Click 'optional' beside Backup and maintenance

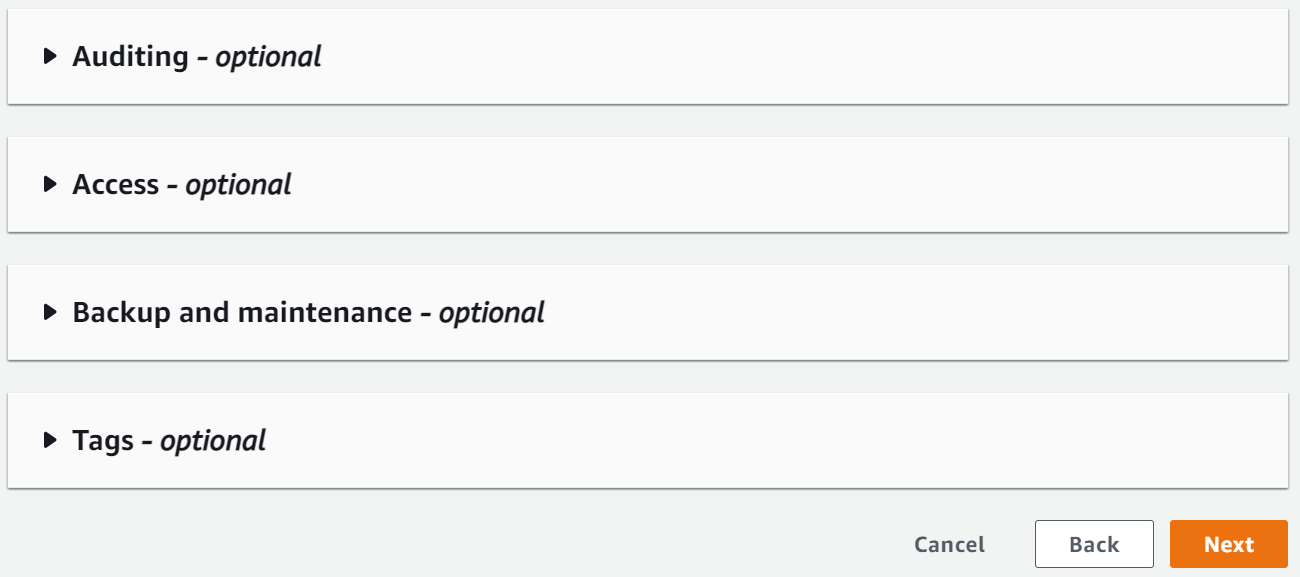pyautogui.click(x=491, y=313)
